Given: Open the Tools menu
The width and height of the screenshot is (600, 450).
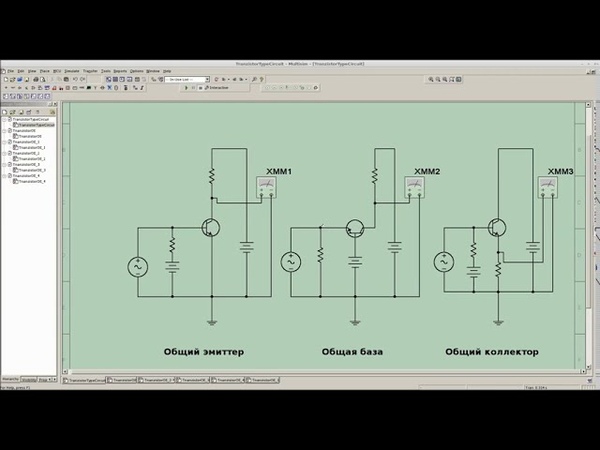Looking at the screenshot, I should tap(104, 71).
